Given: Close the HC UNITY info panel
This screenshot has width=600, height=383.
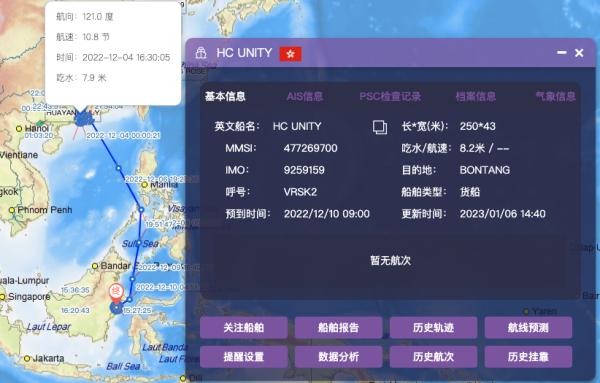Looking at the screenshot, I should 579,53.
